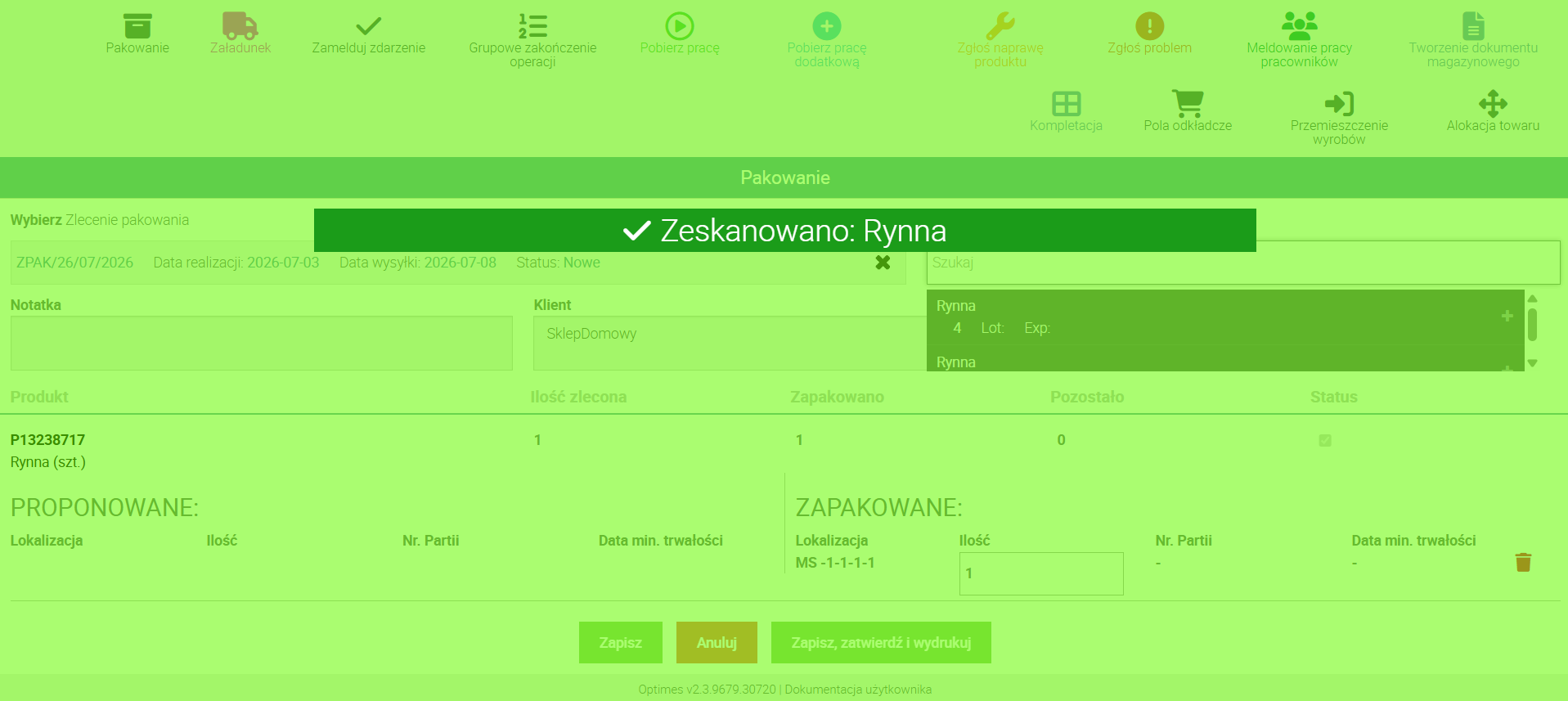Screen dimensions: 1568x701
Task: Open Dokumentacja użytkownika link
Action: [858, 690]
